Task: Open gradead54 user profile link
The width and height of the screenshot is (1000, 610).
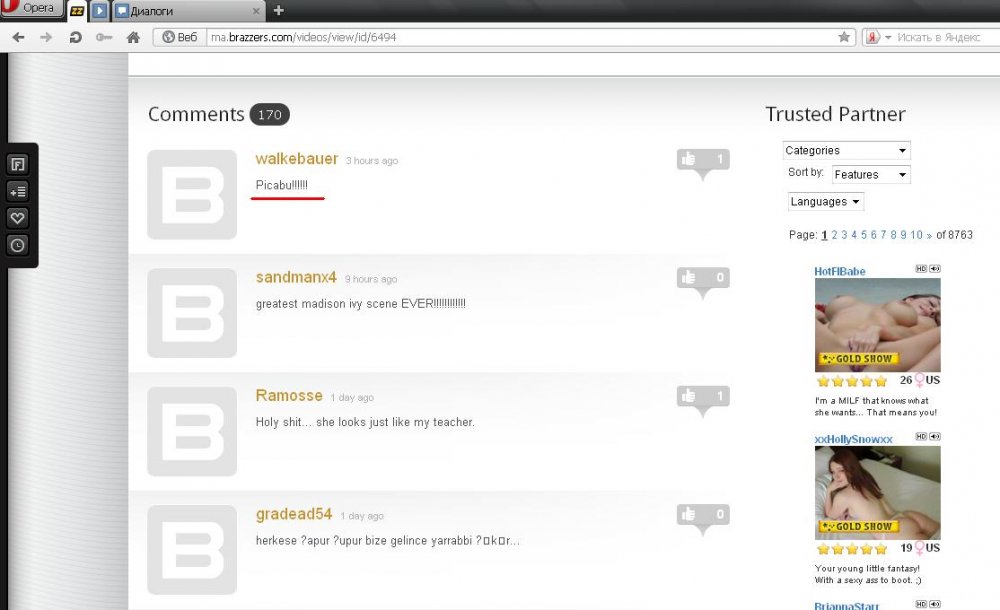Action: click(294, 514)
